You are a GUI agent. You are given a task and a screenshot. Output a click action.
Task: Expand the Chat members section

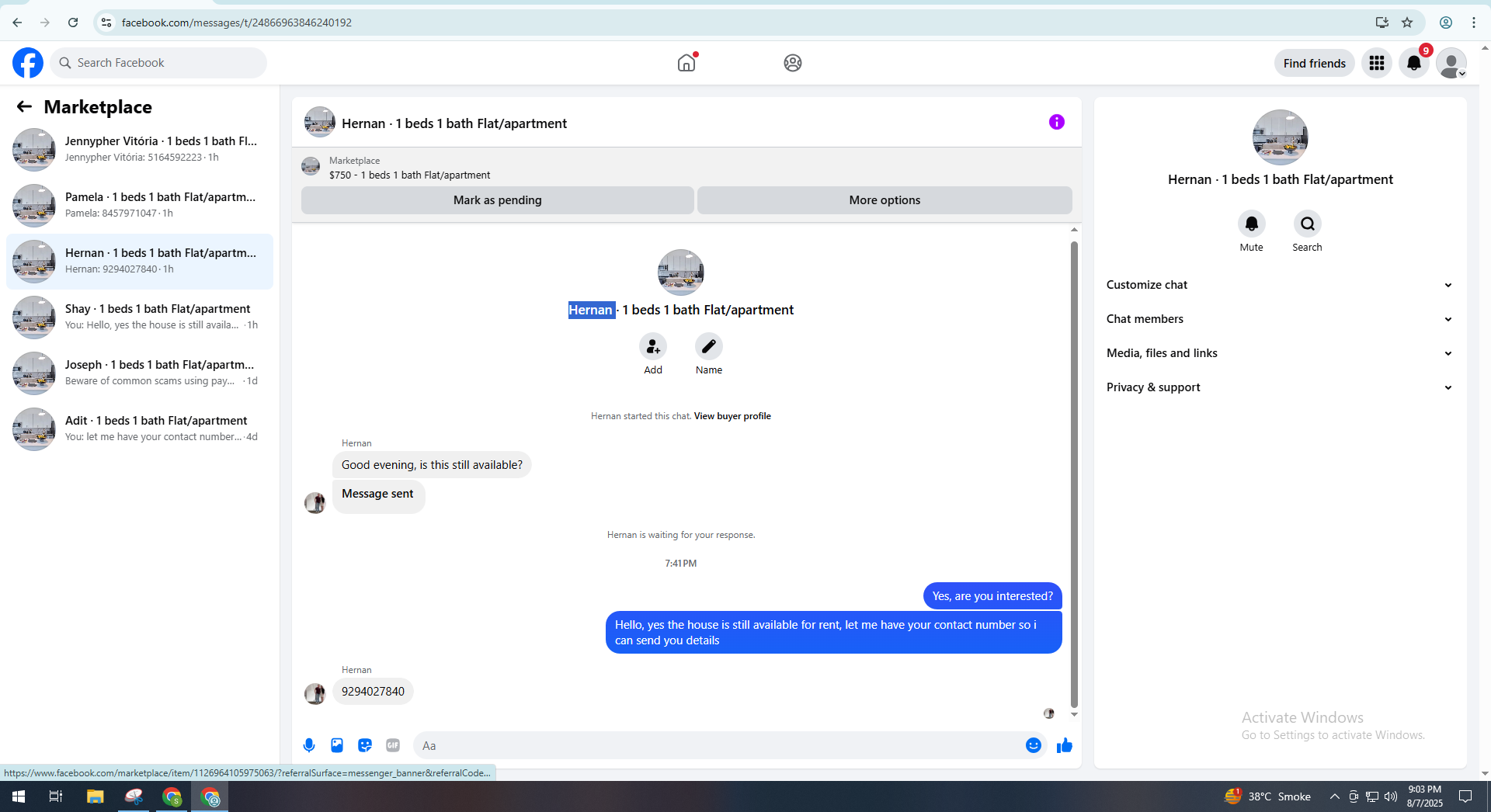[1280, 319]
